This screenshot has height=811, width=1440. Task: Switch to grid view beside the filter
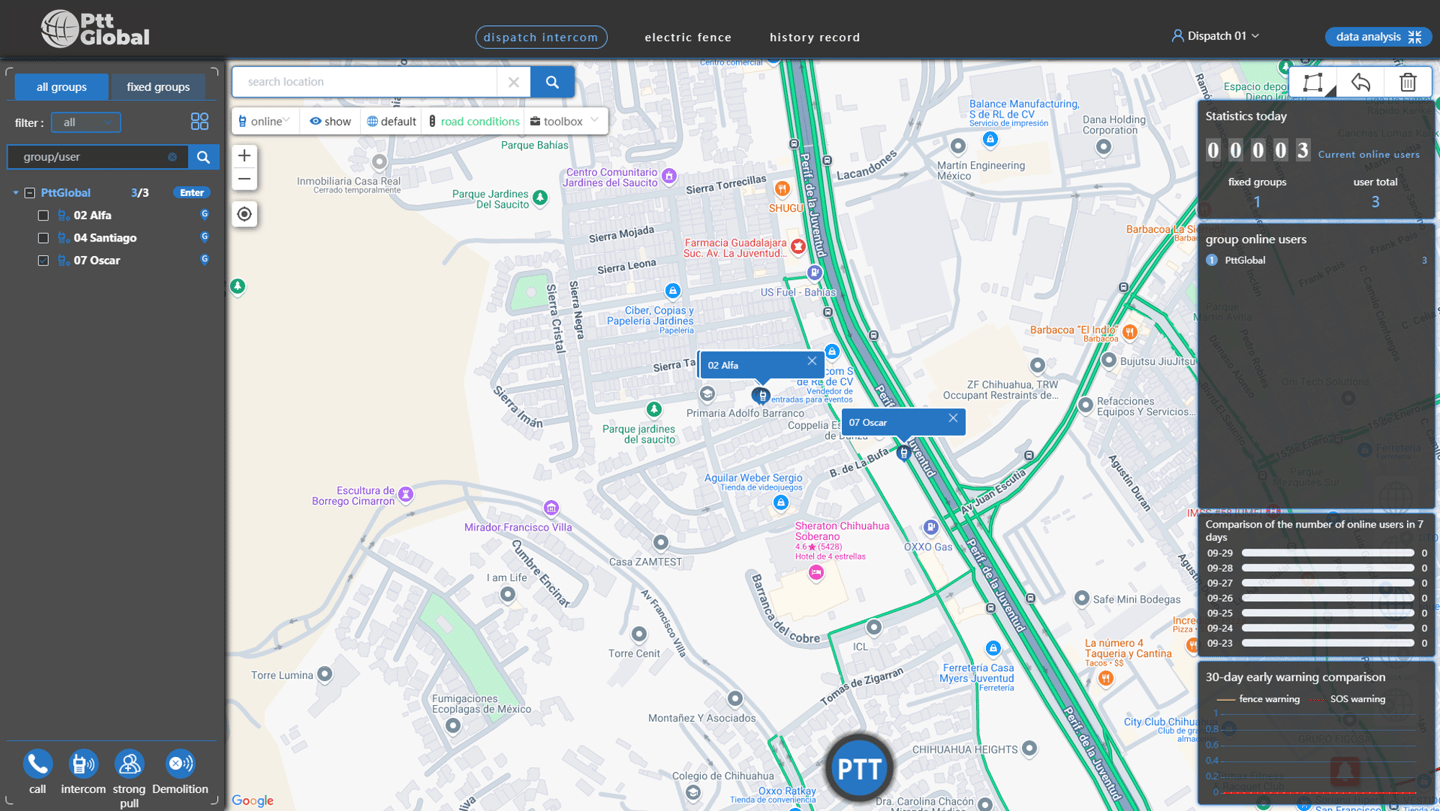200,122
